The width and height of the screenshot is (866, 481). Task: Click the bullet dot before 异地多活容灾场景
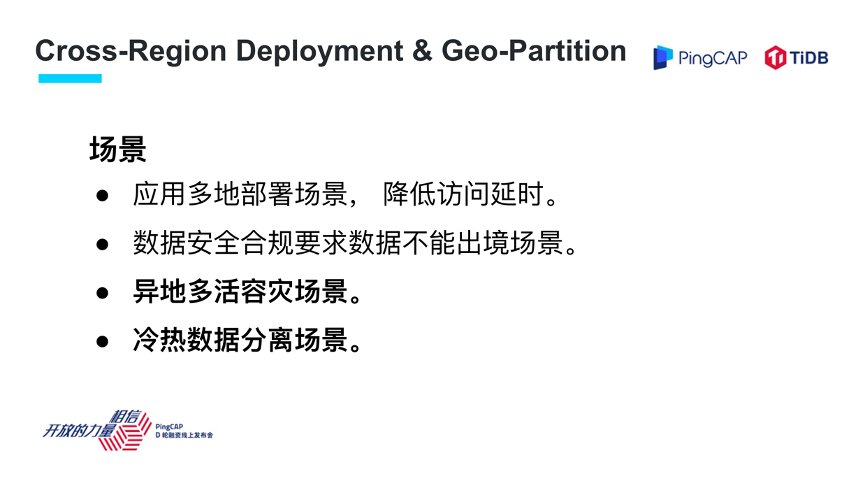coord(102,293)
